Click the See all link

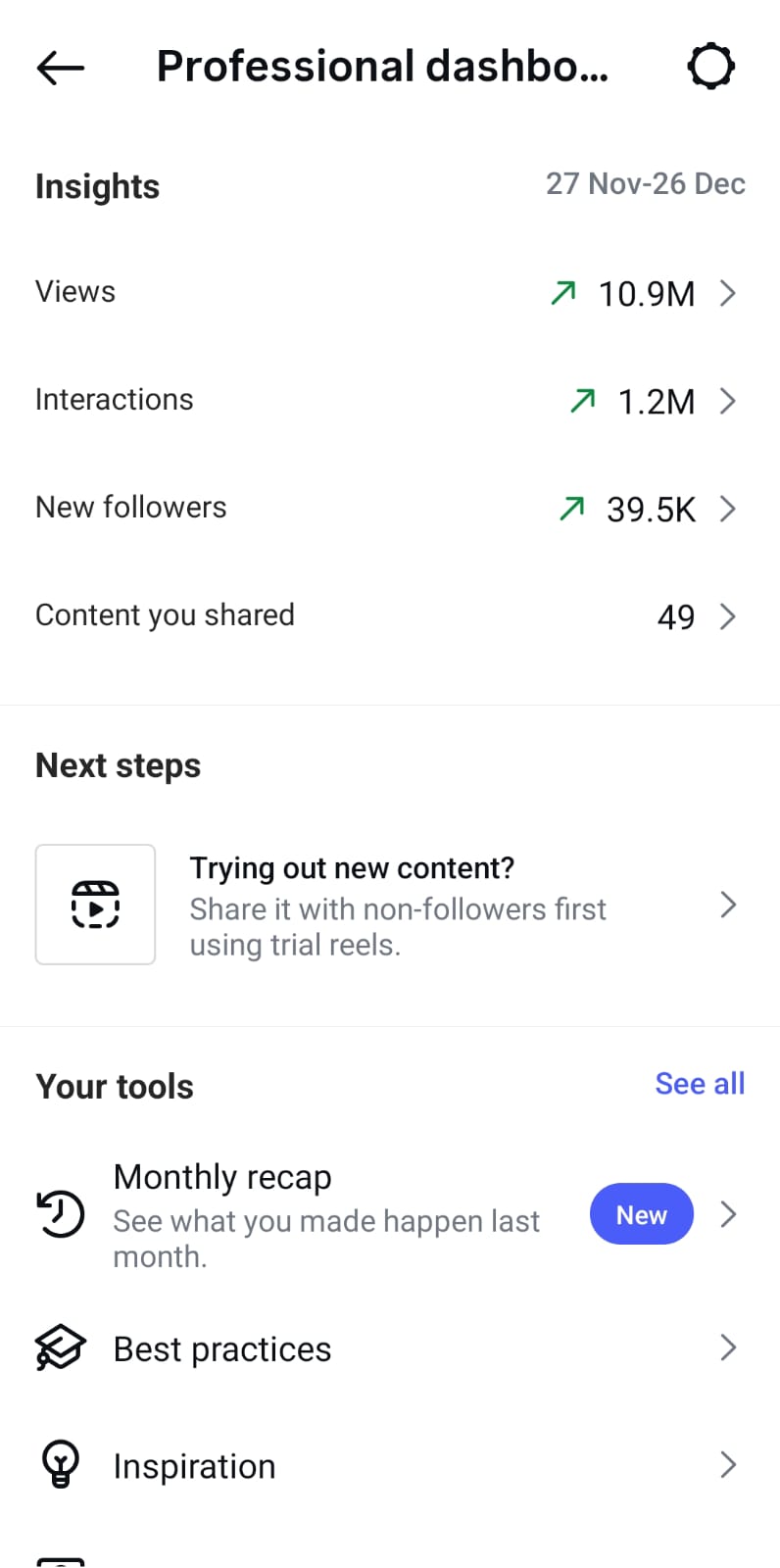coord(700,1084)
